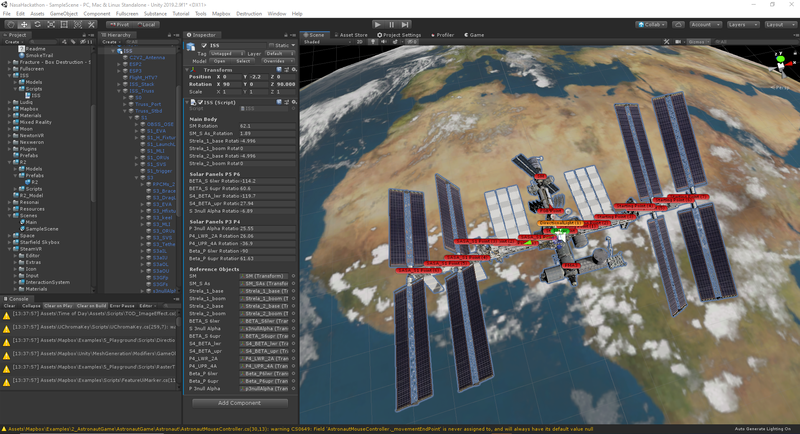Select the Scale tool in the toolbar
Viewport: 800px width, 434px height.
(51, 24)
